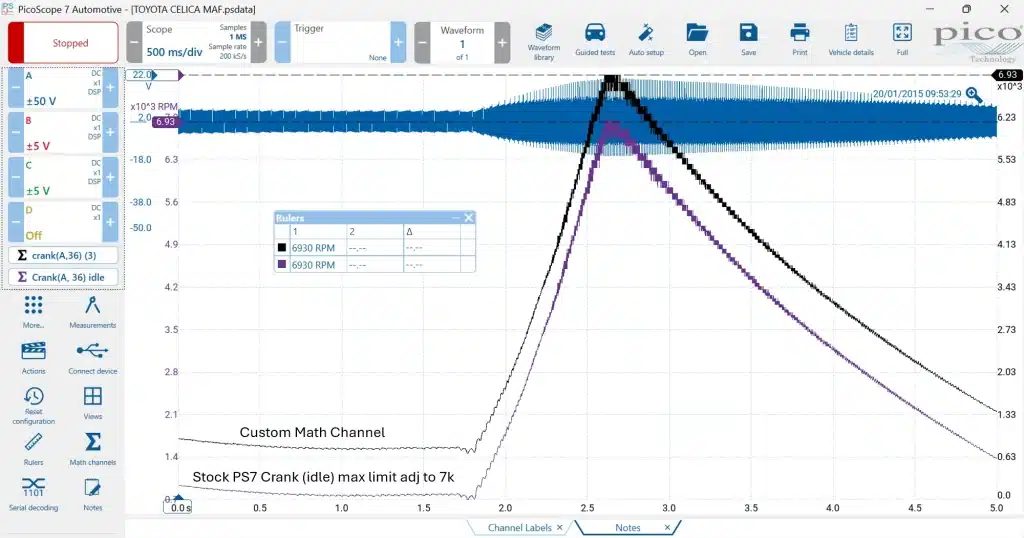Click the Stock PS7 Crank (idle) annotation
Screen dimensions: 1024x538
323,477
